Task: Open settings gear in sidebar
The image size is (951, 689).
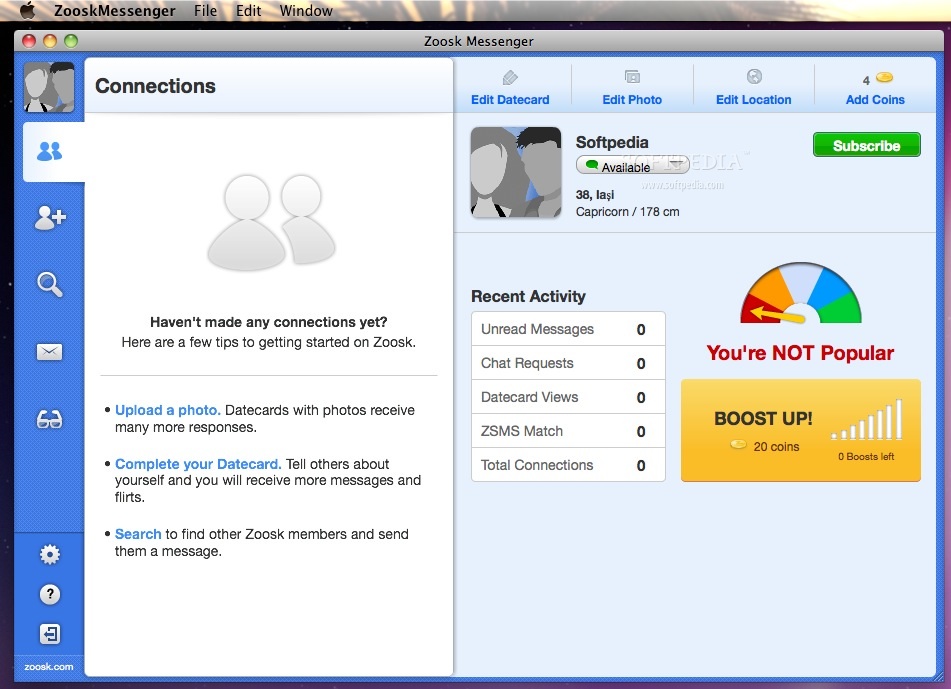Action: [50, 554]
